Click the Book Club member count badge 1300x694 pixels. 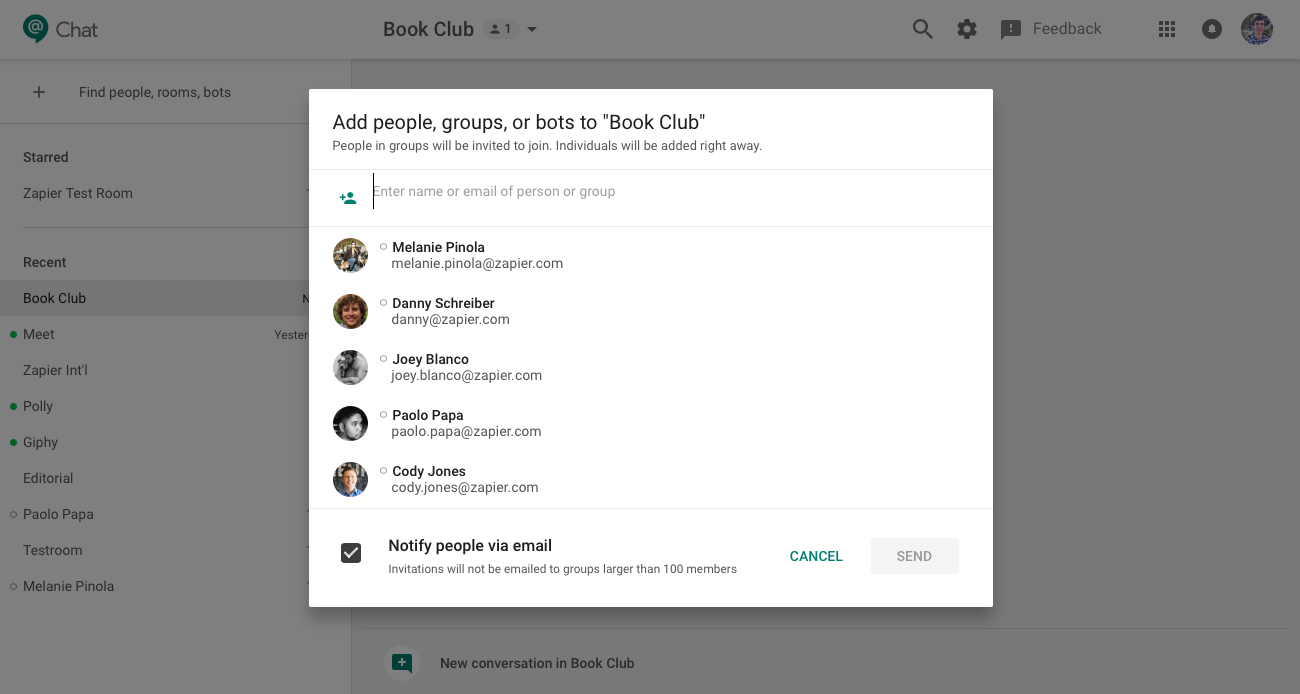pyautogui.click(x=499, y=29)
